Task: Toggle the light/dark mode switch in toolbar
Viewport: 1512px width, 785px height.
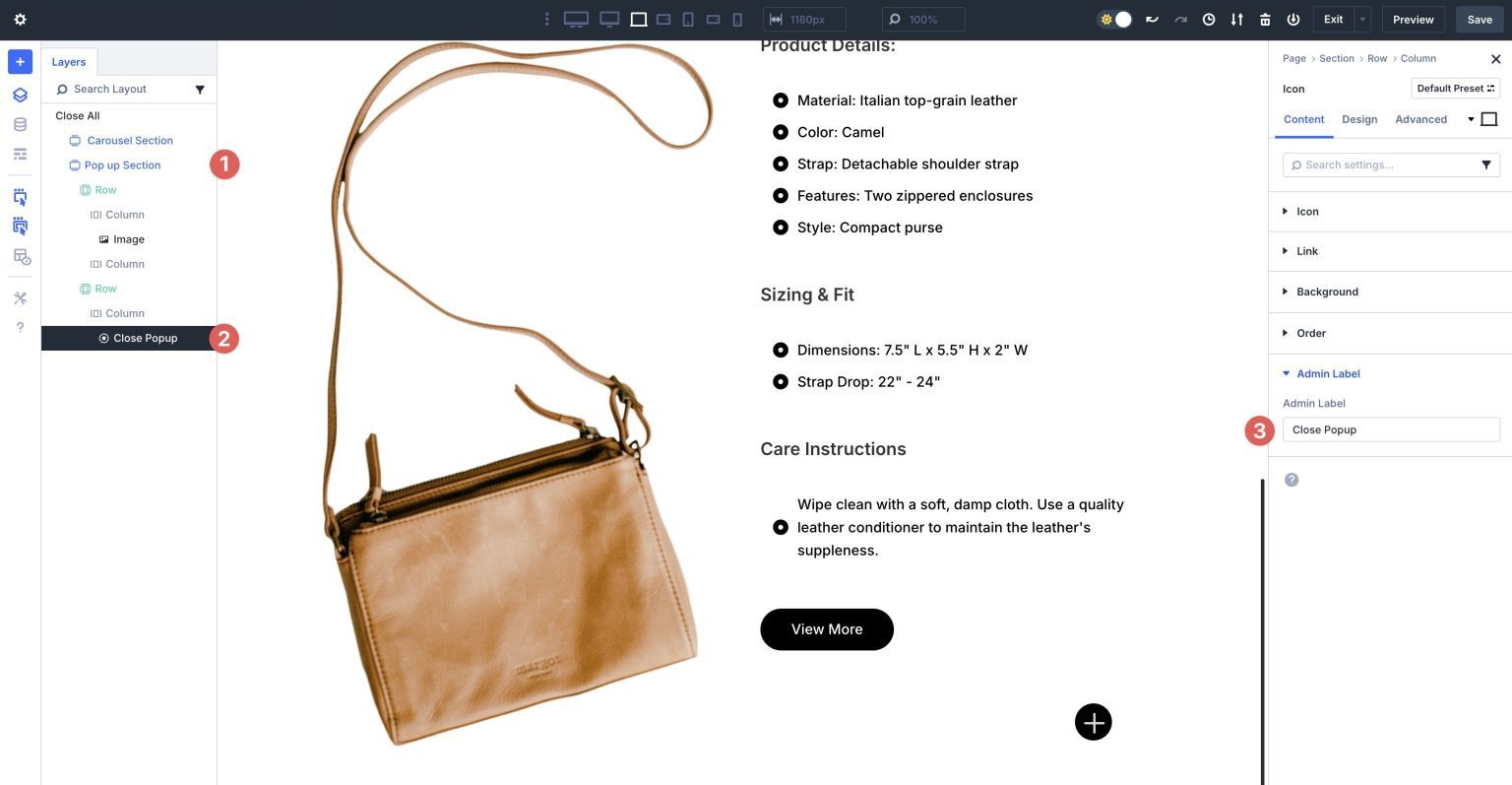Action: [1113, 19]
